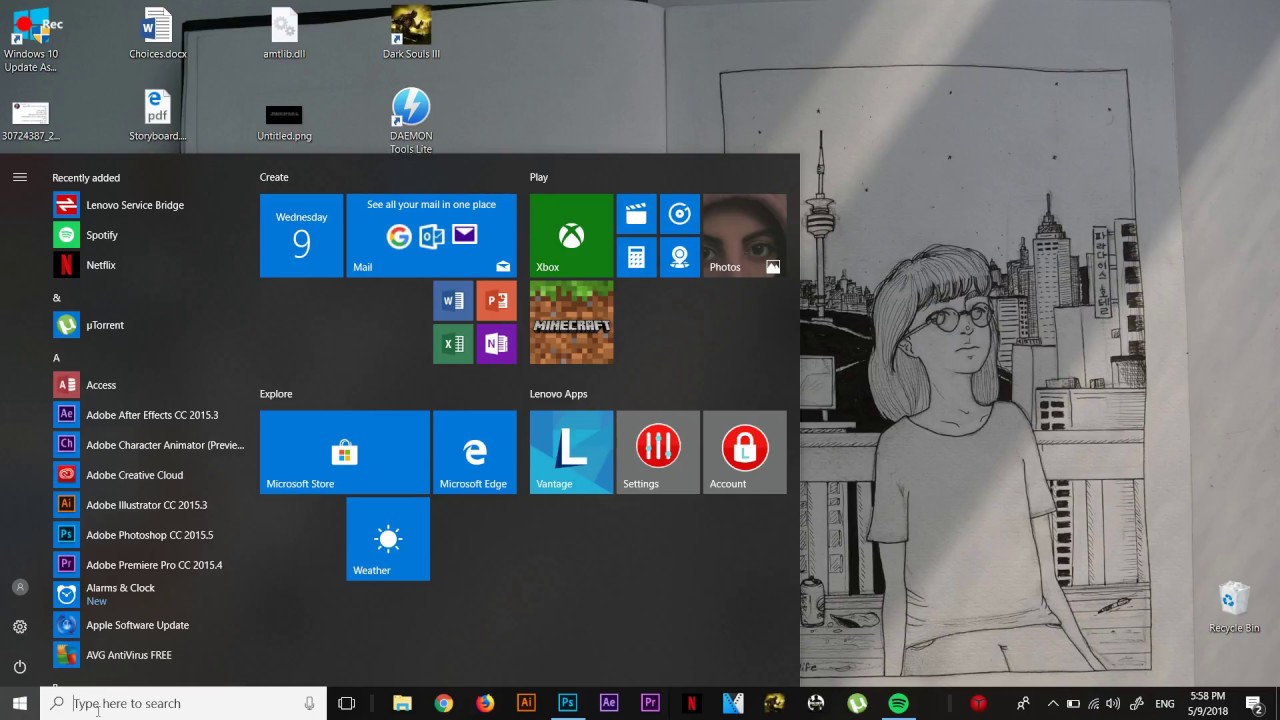Launch Netflix from the Recently added list
This screenshot has height=720, width=1280.
(x=147, y=265)
